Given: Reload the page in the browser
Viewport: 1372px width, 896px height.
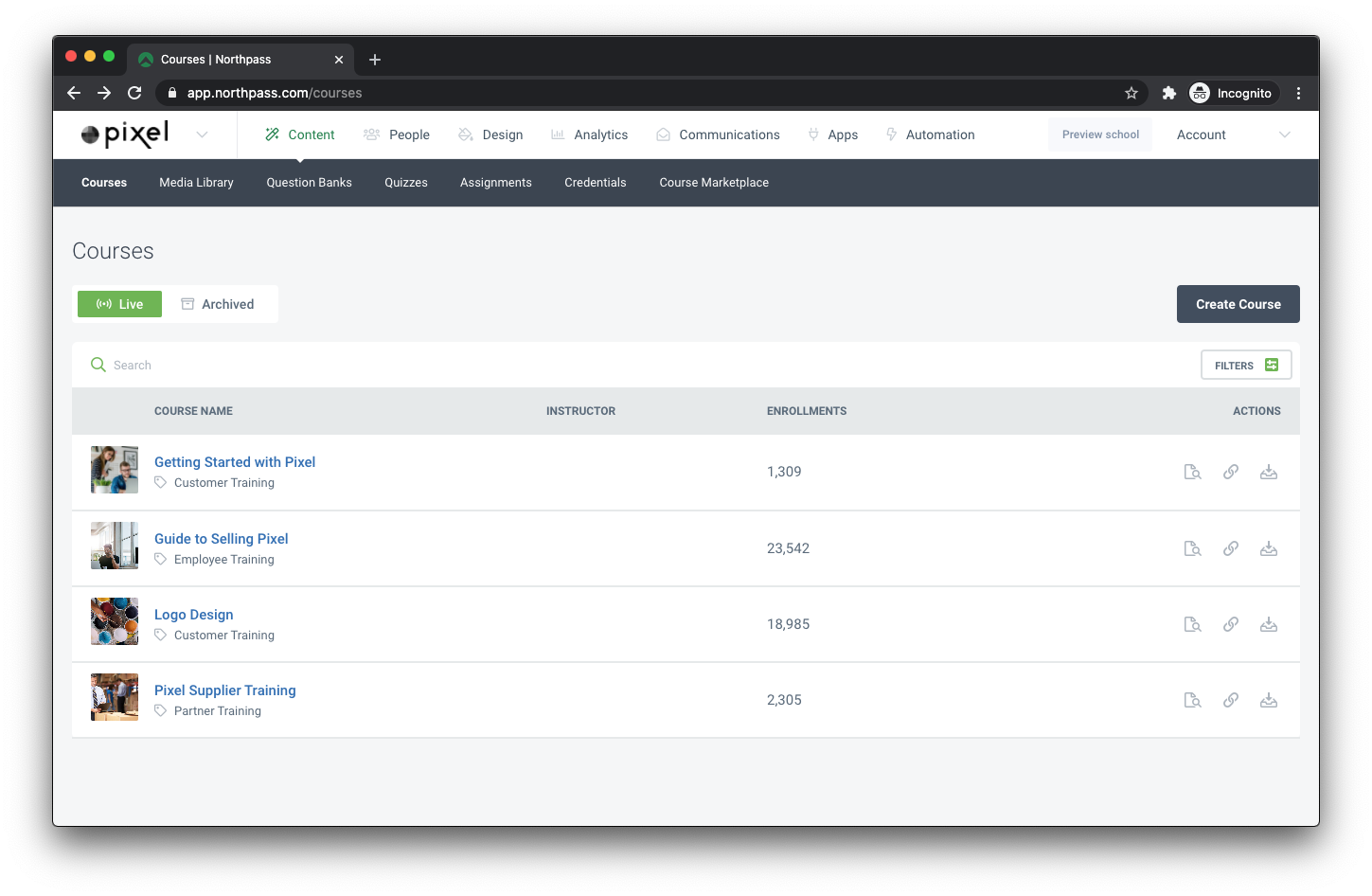Looking at the screenshot, I should (134, 93).
